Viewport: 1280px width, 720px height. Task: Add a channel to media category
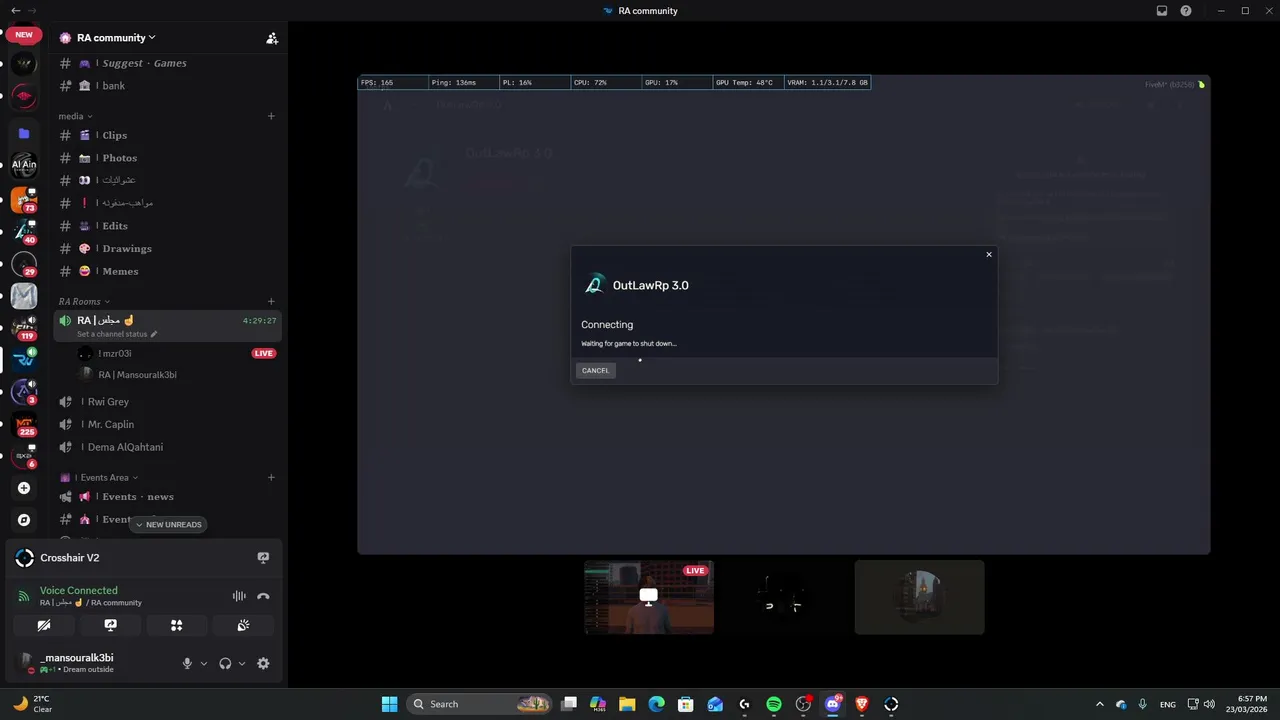point(271,116)
